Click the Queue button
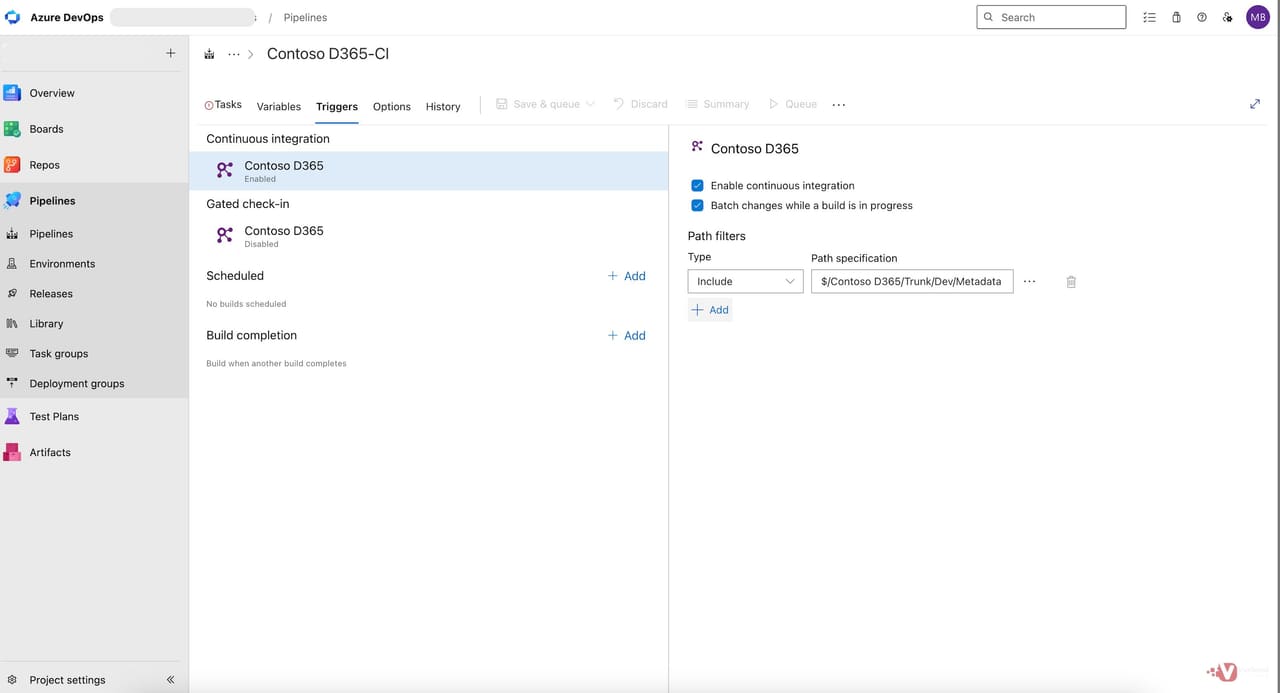 point(793,104)
